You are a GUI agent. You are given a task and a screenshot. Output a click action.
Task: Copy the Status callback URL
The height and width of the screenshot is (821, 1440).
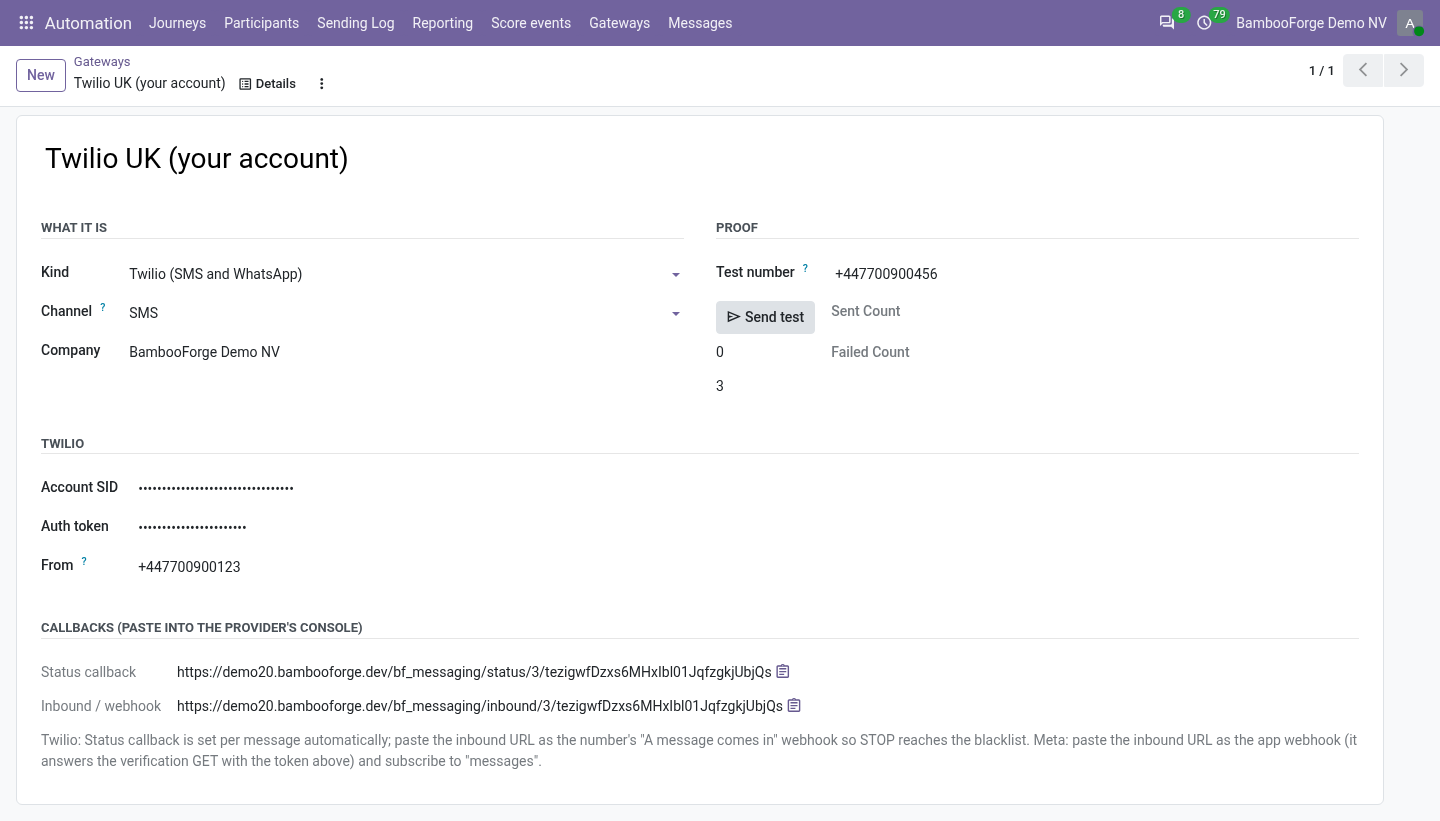click(x=783, y=671)
